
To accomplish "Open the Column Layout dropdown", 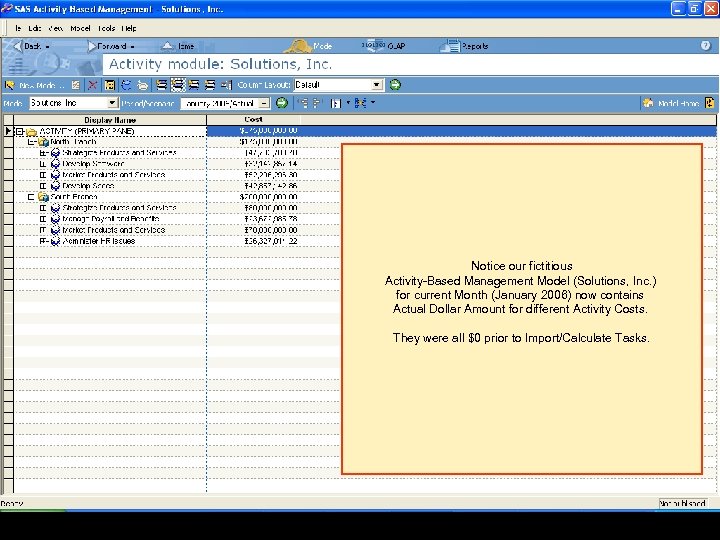I will tap(377, 85).
